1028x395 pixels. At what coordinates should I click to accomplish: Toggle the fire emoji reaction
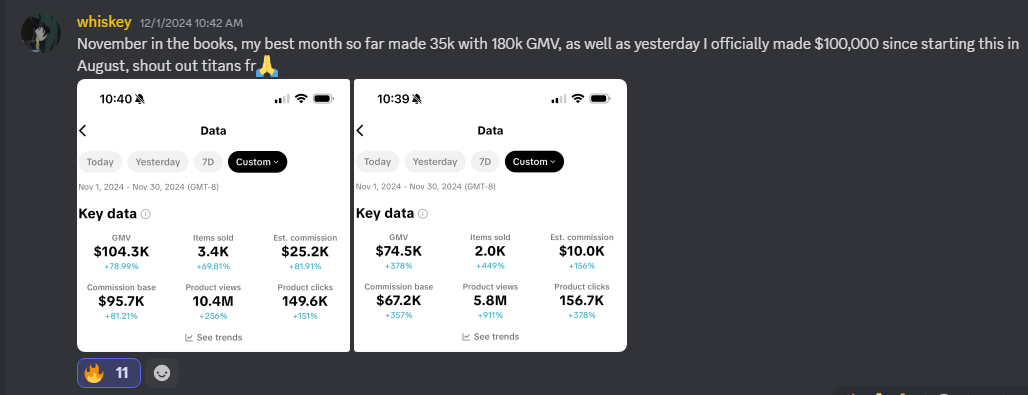(x=109, y=373)
